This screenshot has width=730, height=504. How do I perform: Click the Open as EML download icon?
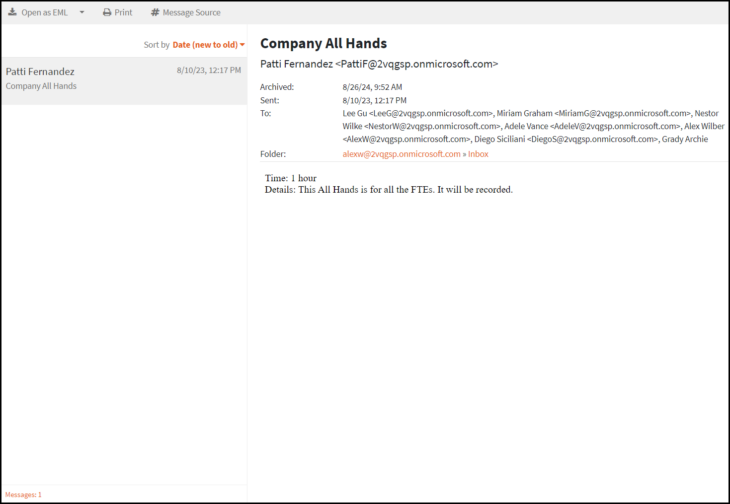click(x=12, y=12)
